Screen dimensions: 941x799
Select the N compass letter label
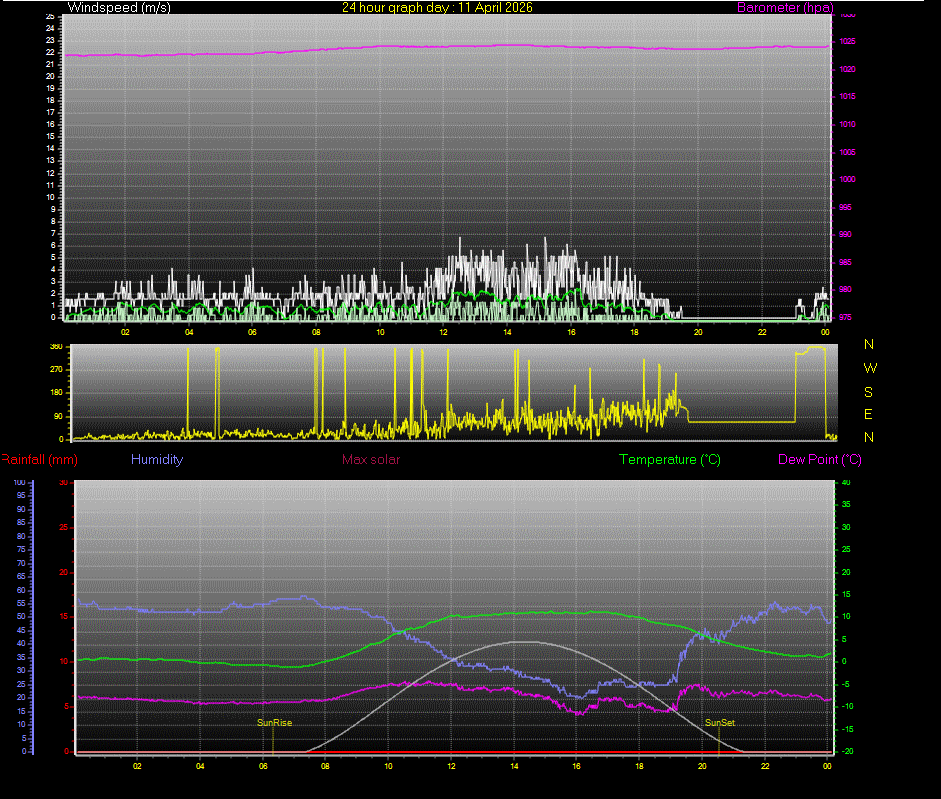[x=869, y=344]
